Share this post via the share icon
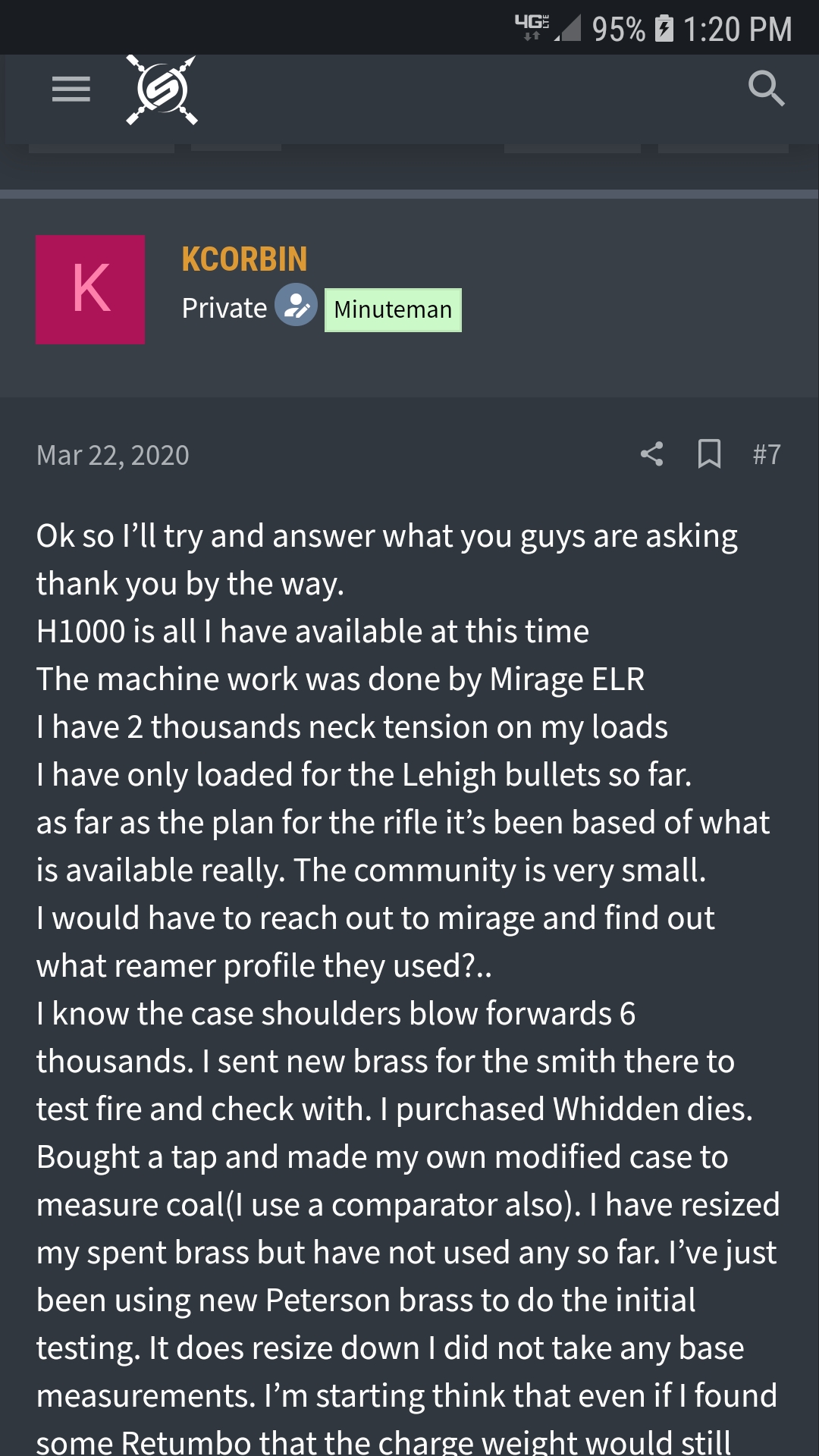Viewport: 819px width, 1456px height. 651,454
